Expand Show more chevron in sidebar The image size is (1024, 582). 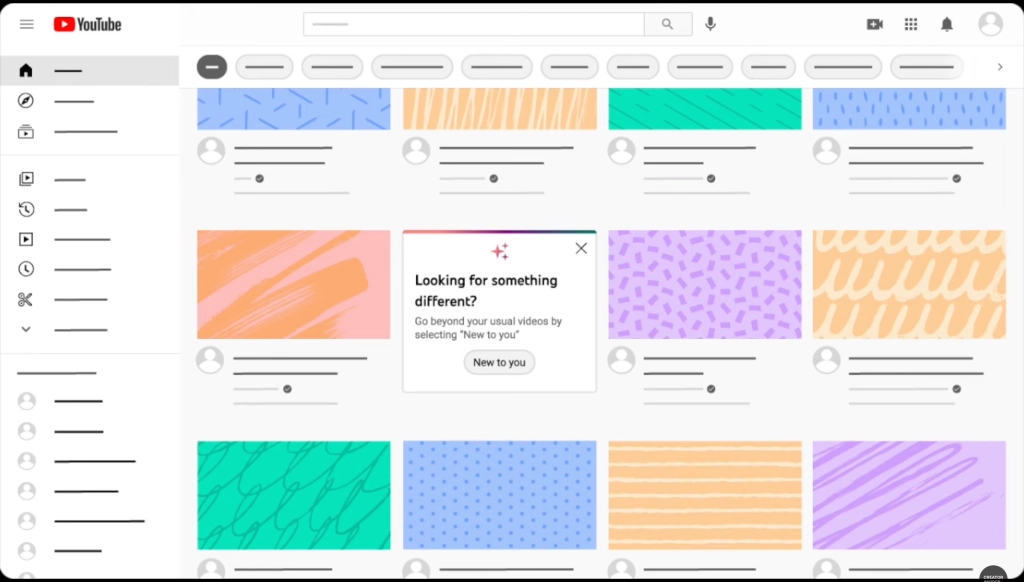(25, 329)
